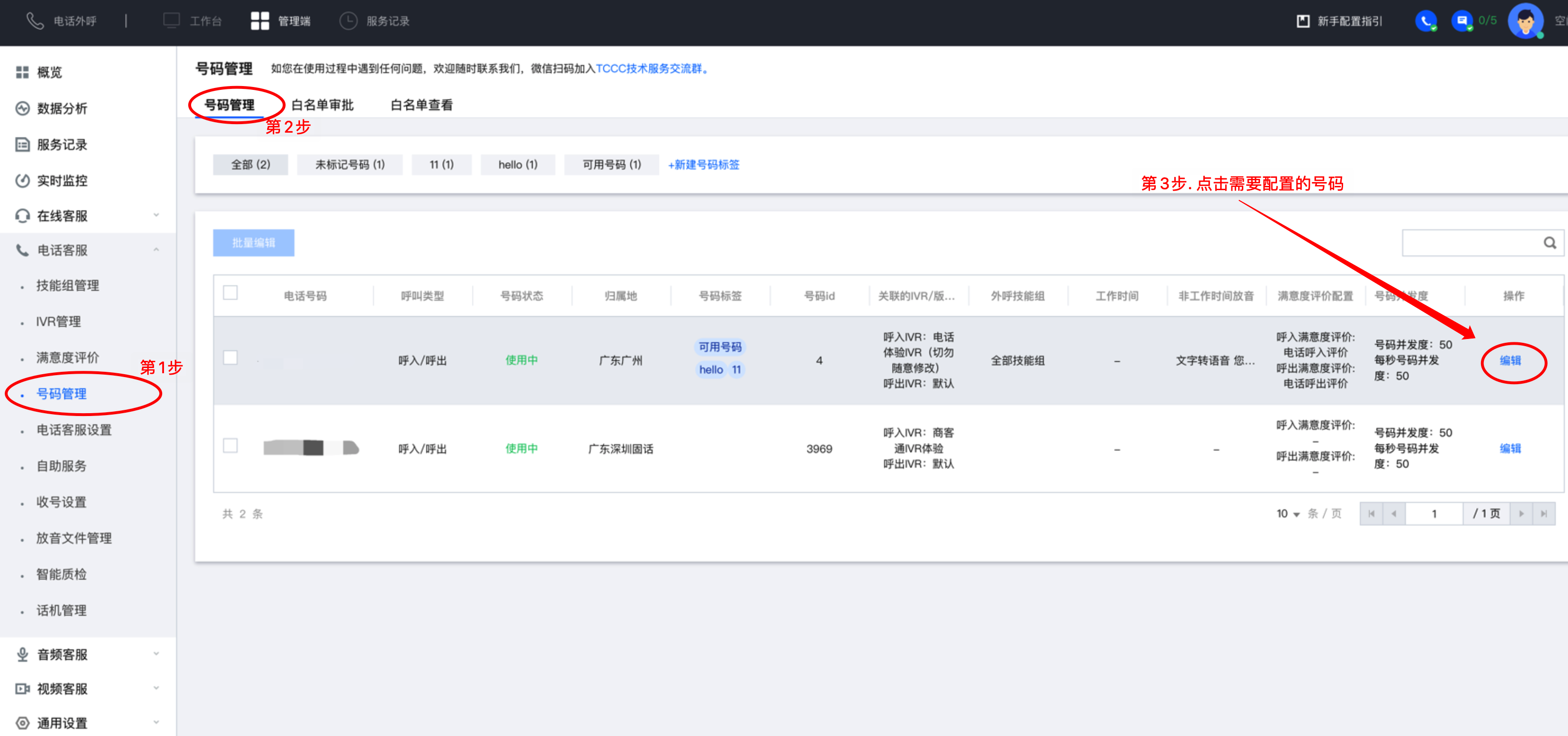Viewport: 1568px width, 736px height.
Task: Click the +新建号码标签 link
Action: [x=704, y=165]
